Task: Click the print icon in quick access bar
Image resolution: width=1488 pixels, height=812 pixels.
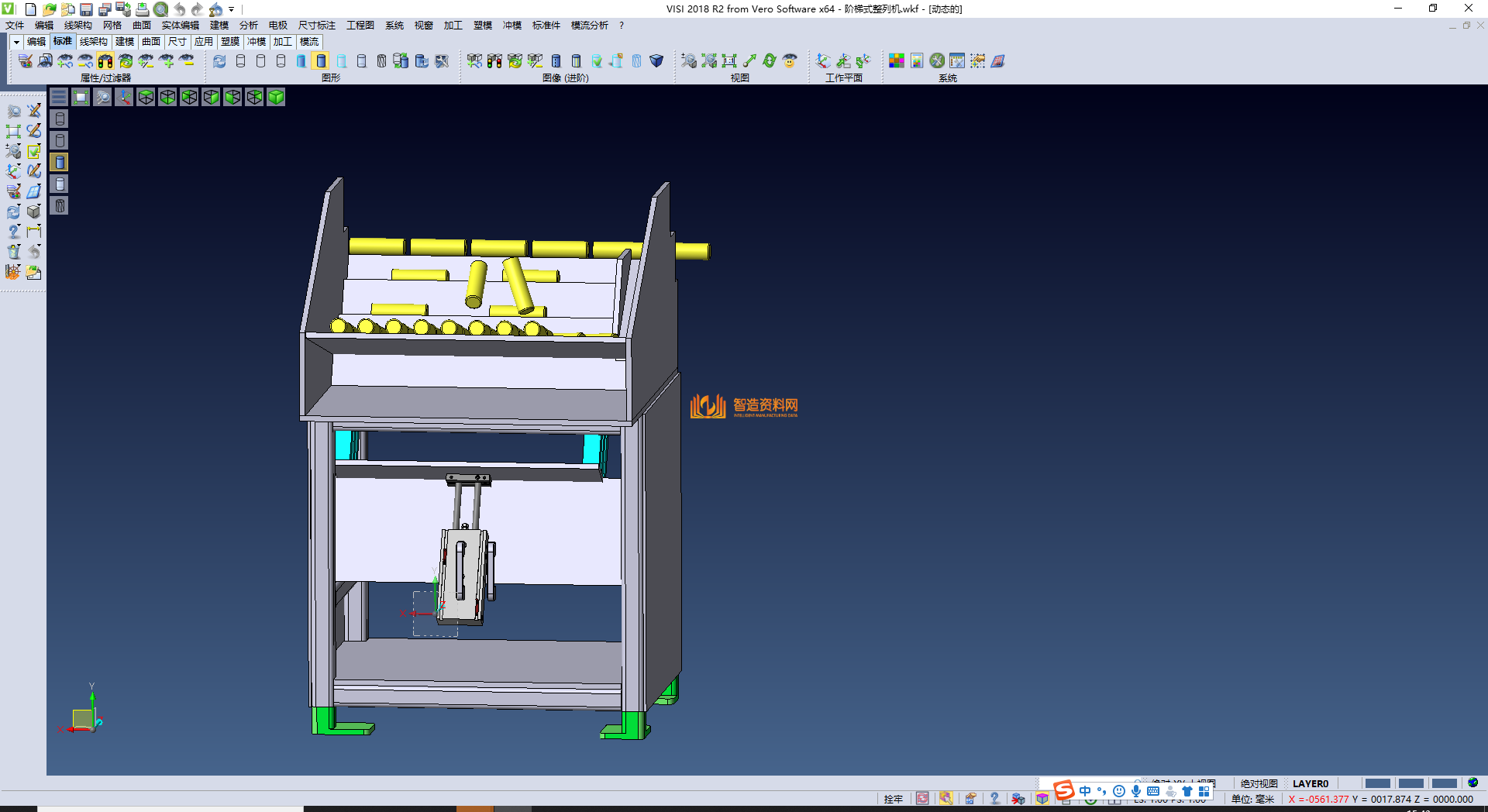Action: point(142,9)
